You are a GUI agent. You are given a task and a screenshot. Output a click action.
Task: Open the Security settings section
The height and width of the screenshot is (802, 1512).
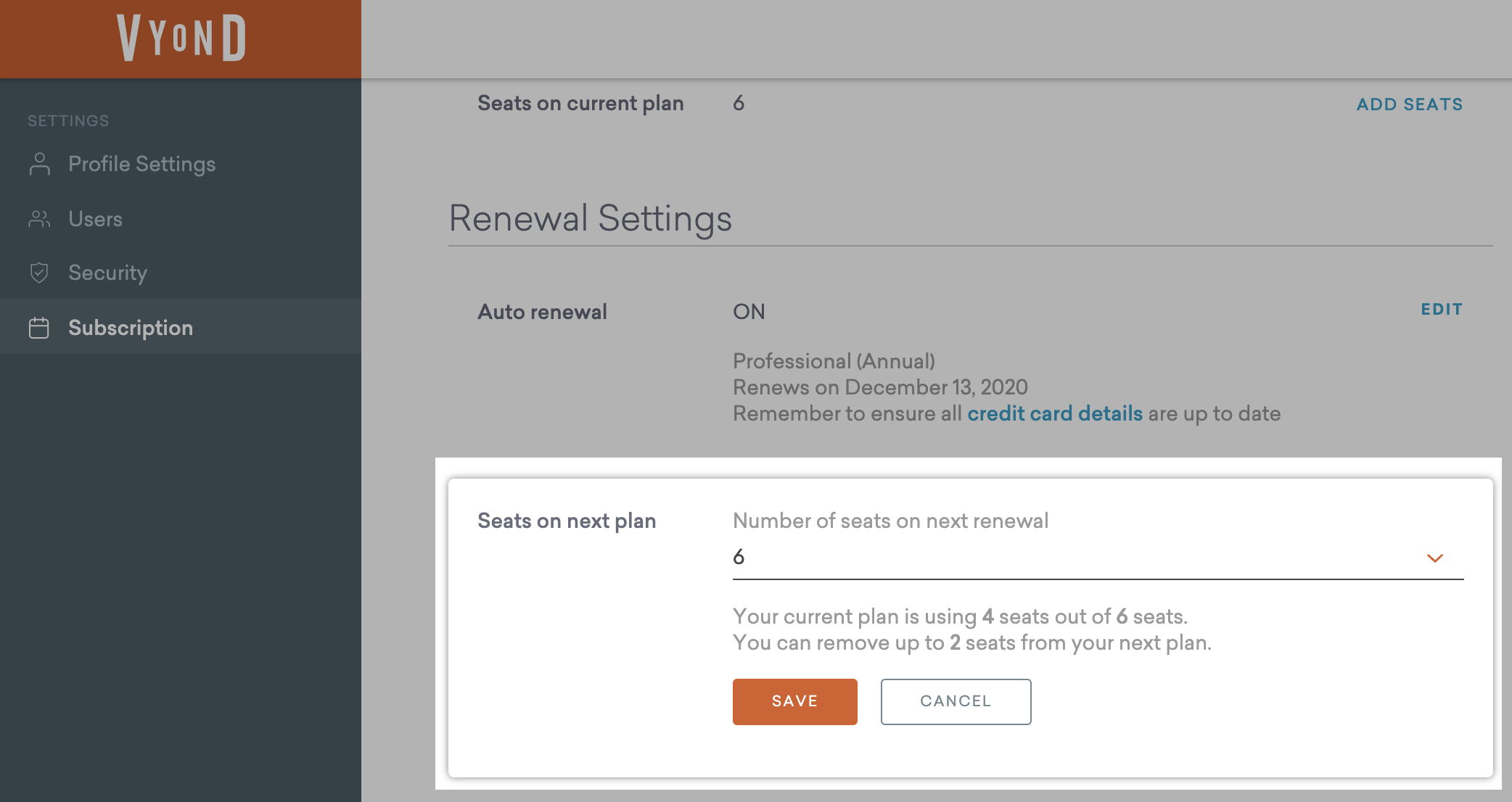pos(107,273)
